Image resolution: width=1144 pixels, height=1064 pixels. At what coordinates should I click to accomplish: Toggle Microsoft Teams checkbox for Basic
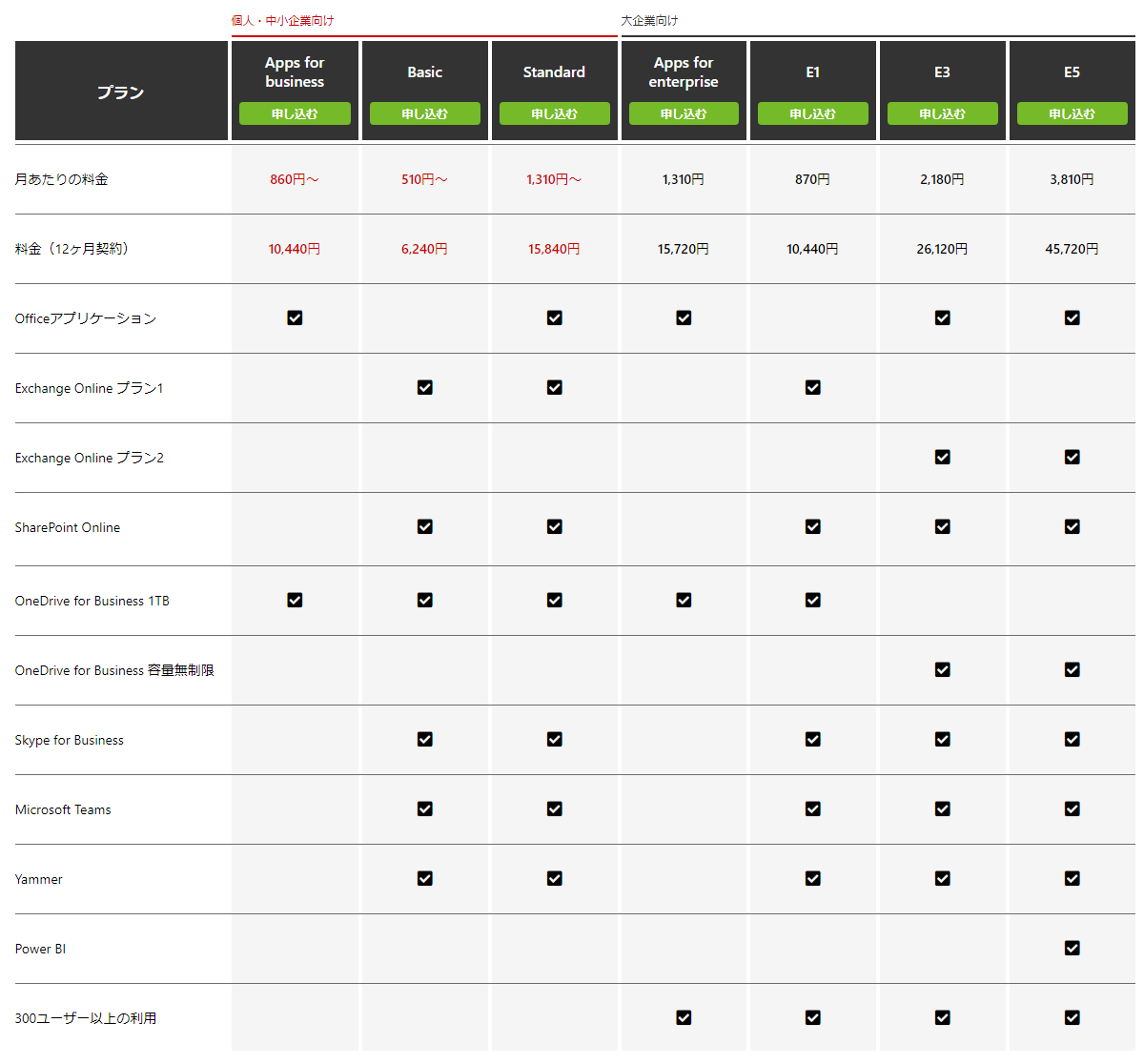point(425,808)
